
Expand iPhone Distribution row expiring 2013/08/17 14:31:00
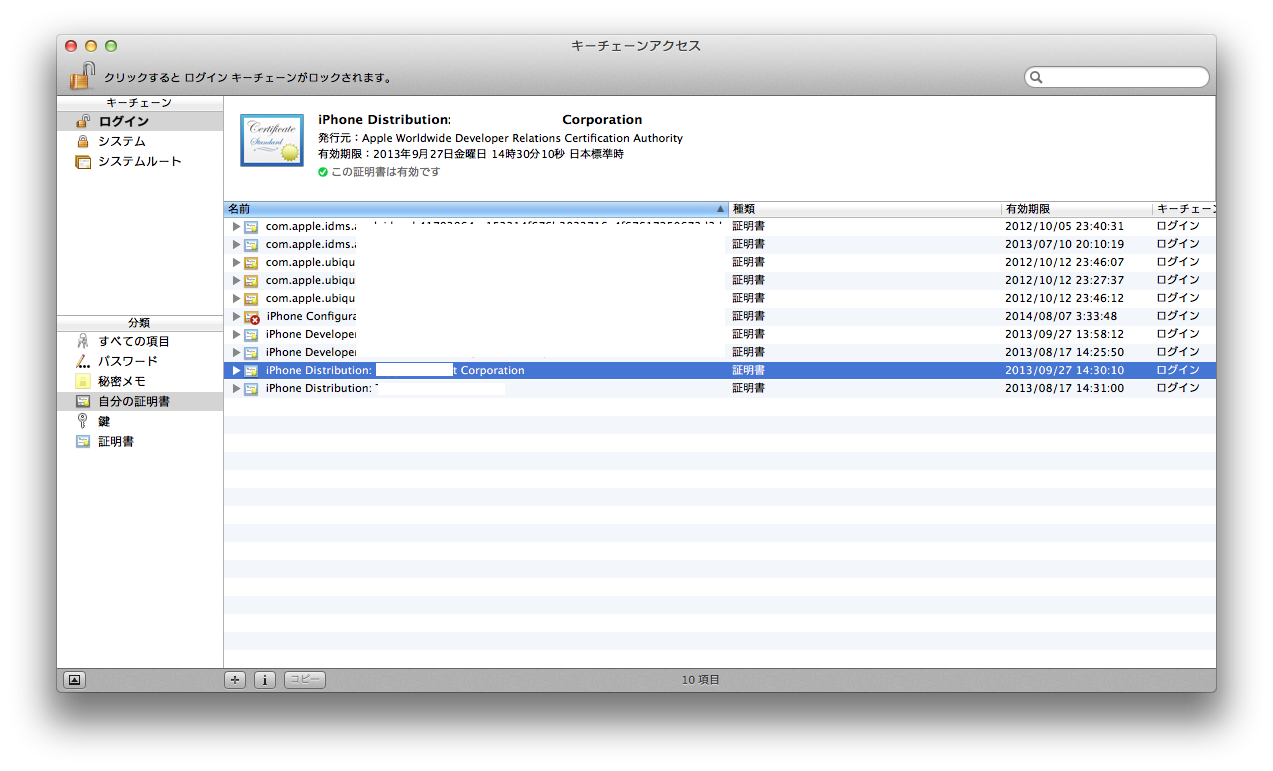pyautogui.click(x=237, y=389)
